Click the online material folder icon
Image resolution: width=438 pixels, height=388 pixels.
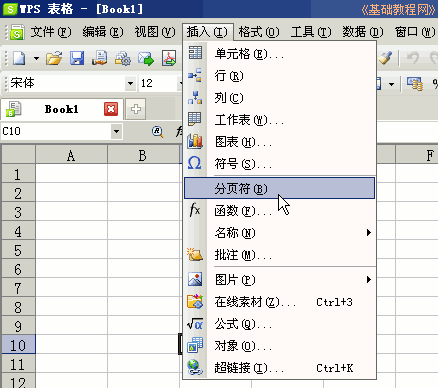[x=195, y=301]
